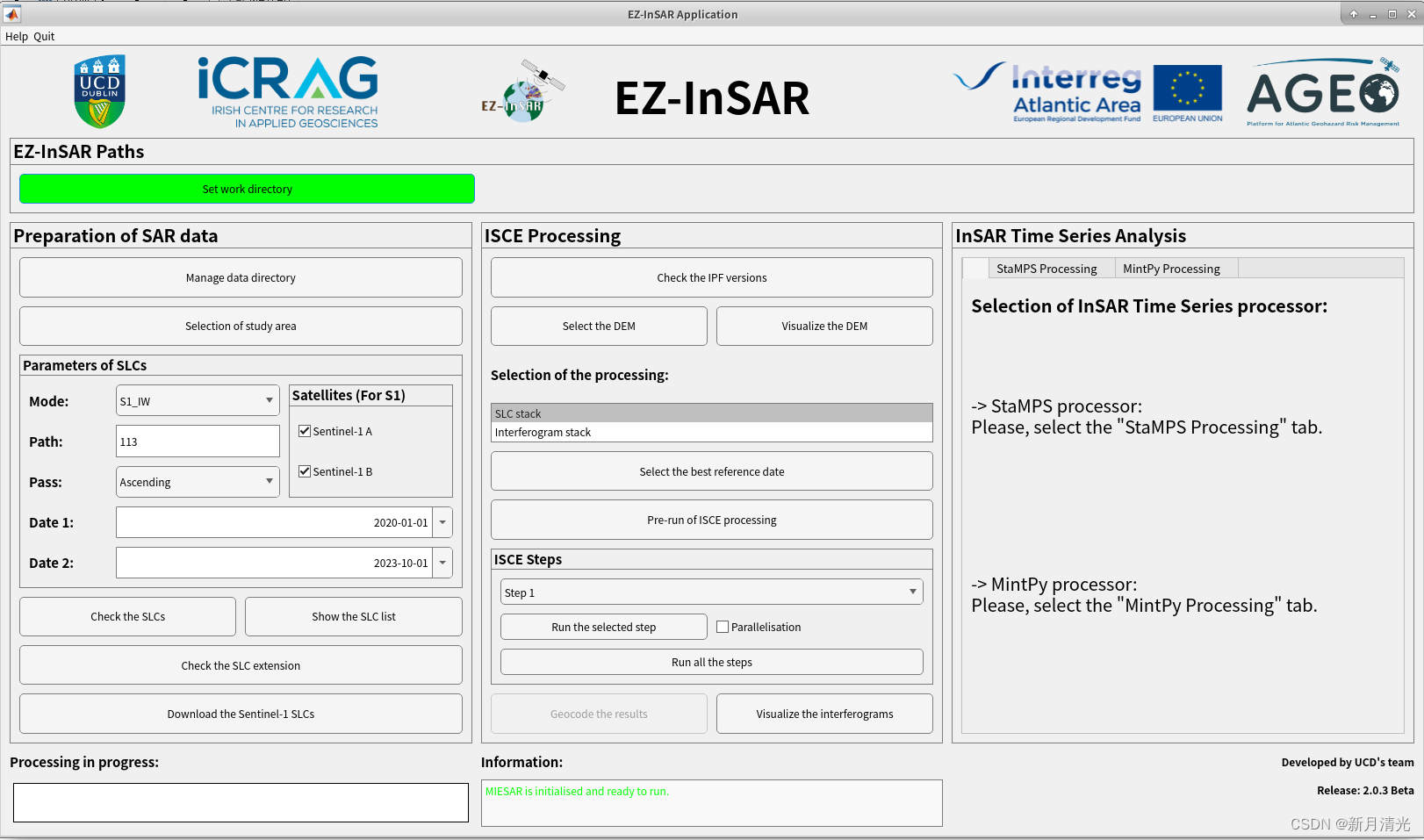Open the Quit menu
This screenshot has height=840, width=1424.
(x=44, y=37)
